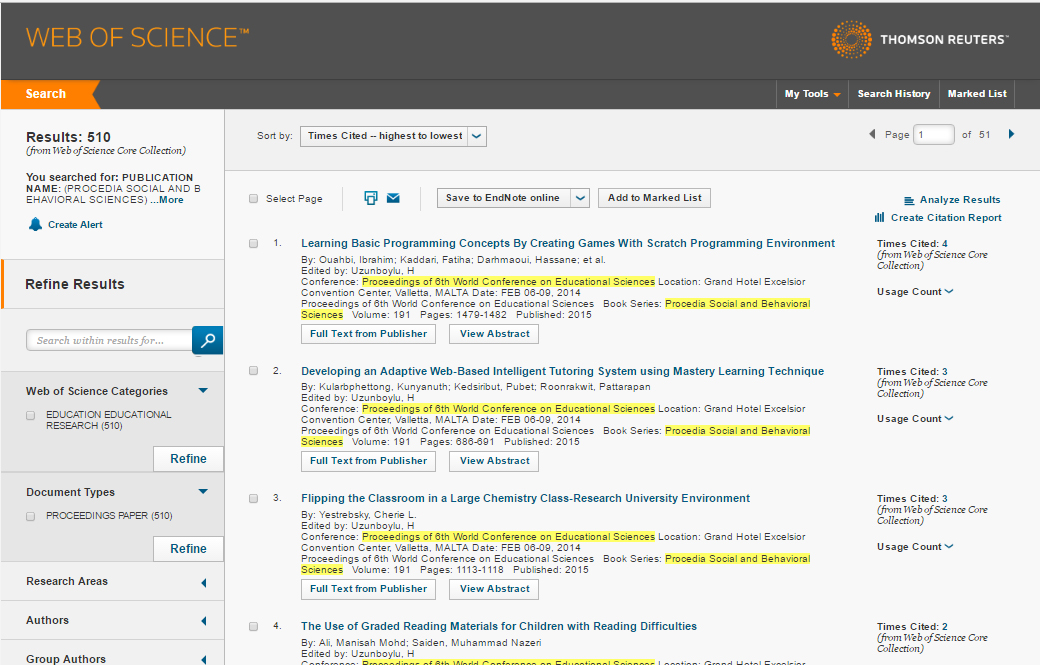Collapse Document Types section
This screenshot has height=665, width=1040.
pyautogui.click(x=203, y=491)
